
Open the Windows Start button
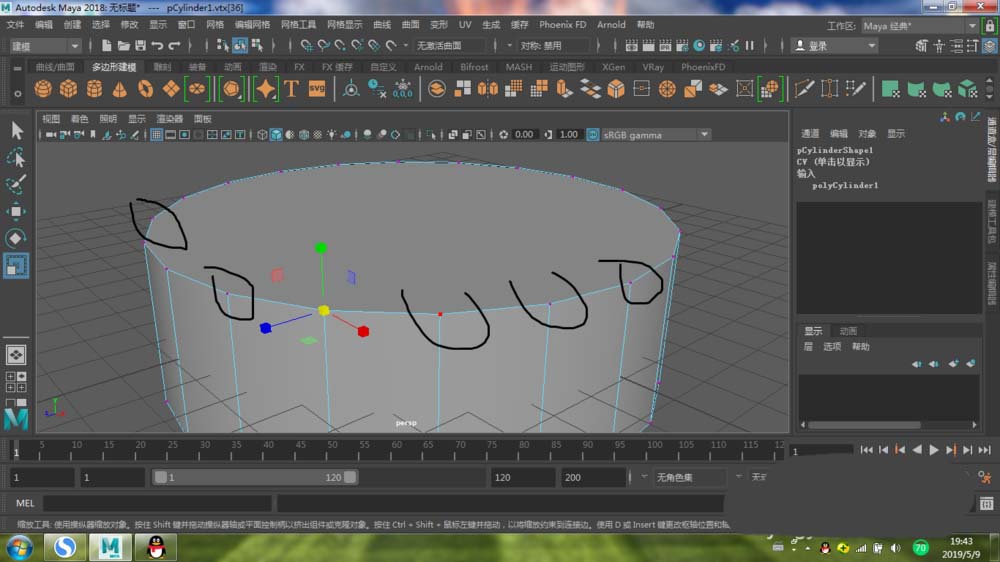coord(18,547)
